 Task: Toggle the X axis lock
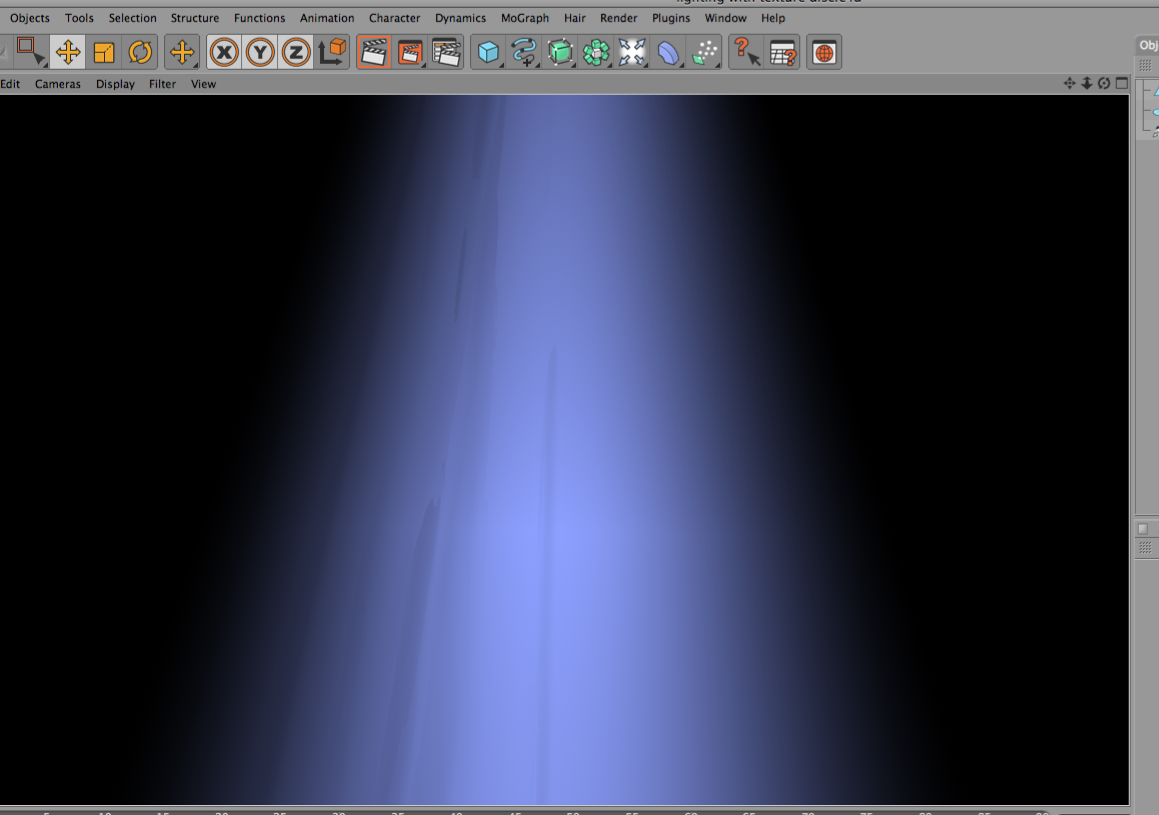coord(224,52)
